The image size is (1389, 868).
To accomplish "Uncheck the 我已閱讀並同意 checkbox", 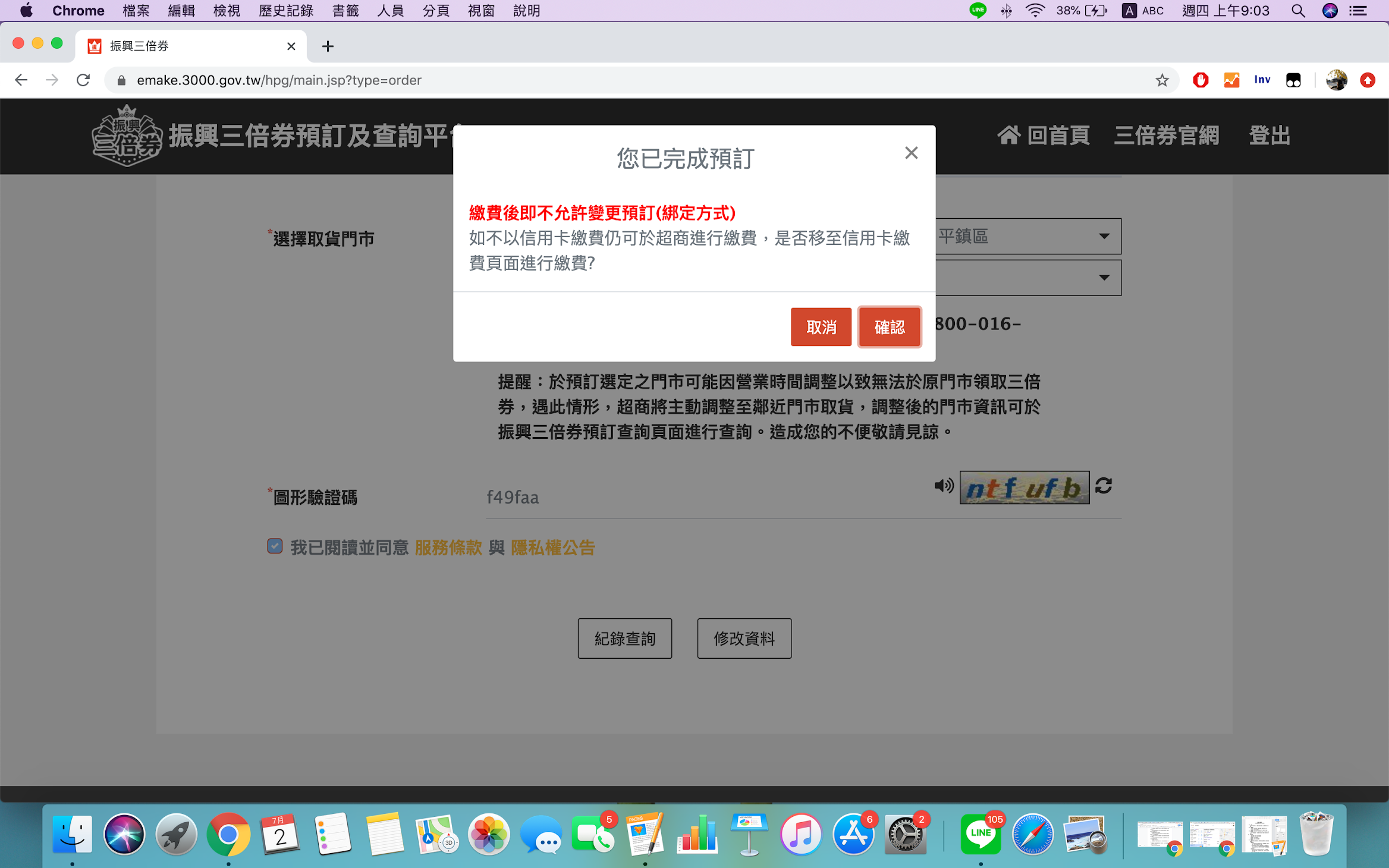I will coord(275,546).
